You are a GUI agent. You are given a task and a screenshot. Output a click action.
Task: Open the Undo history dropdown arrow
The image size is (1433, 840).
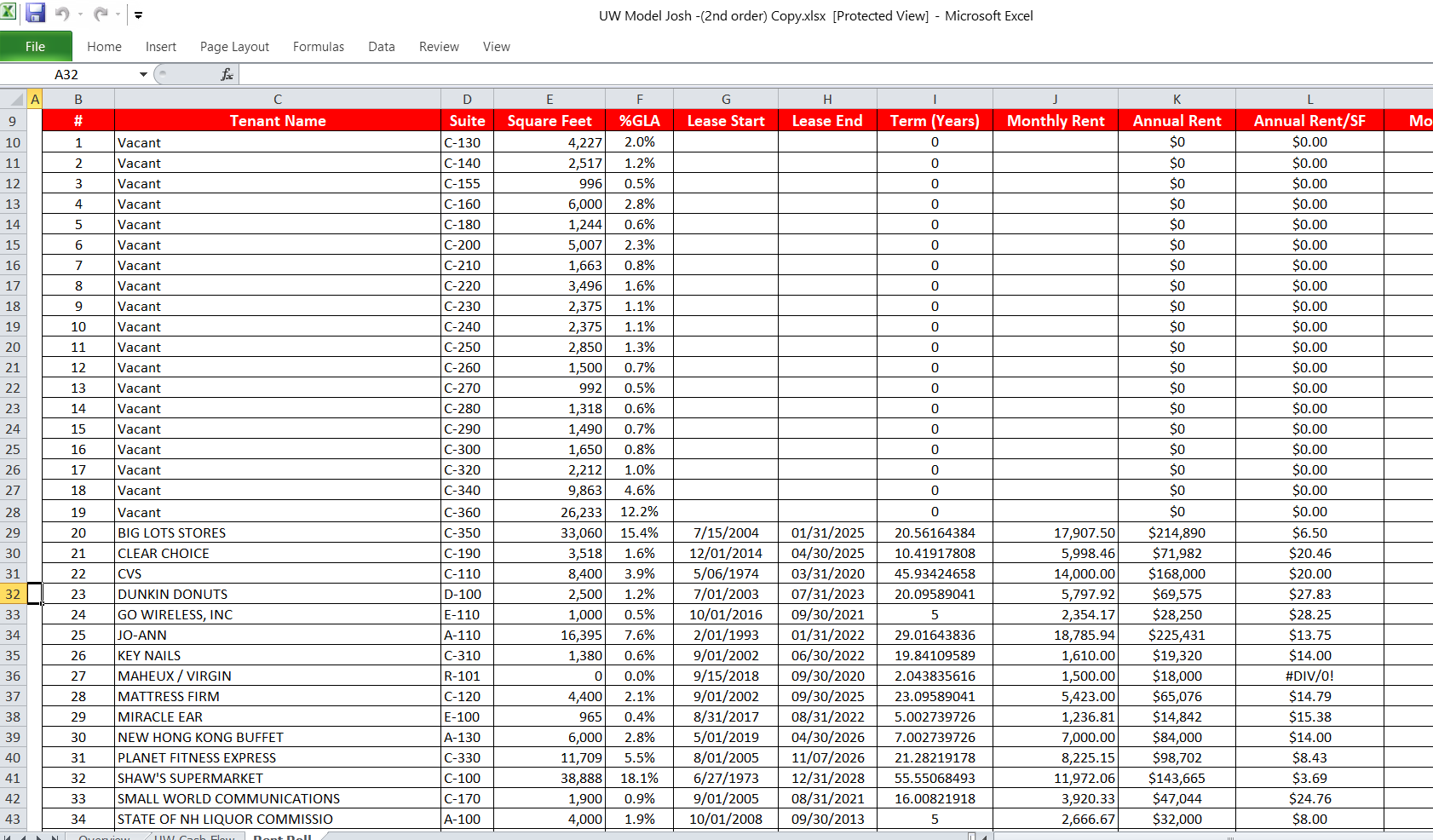click(x=80, y=14)
